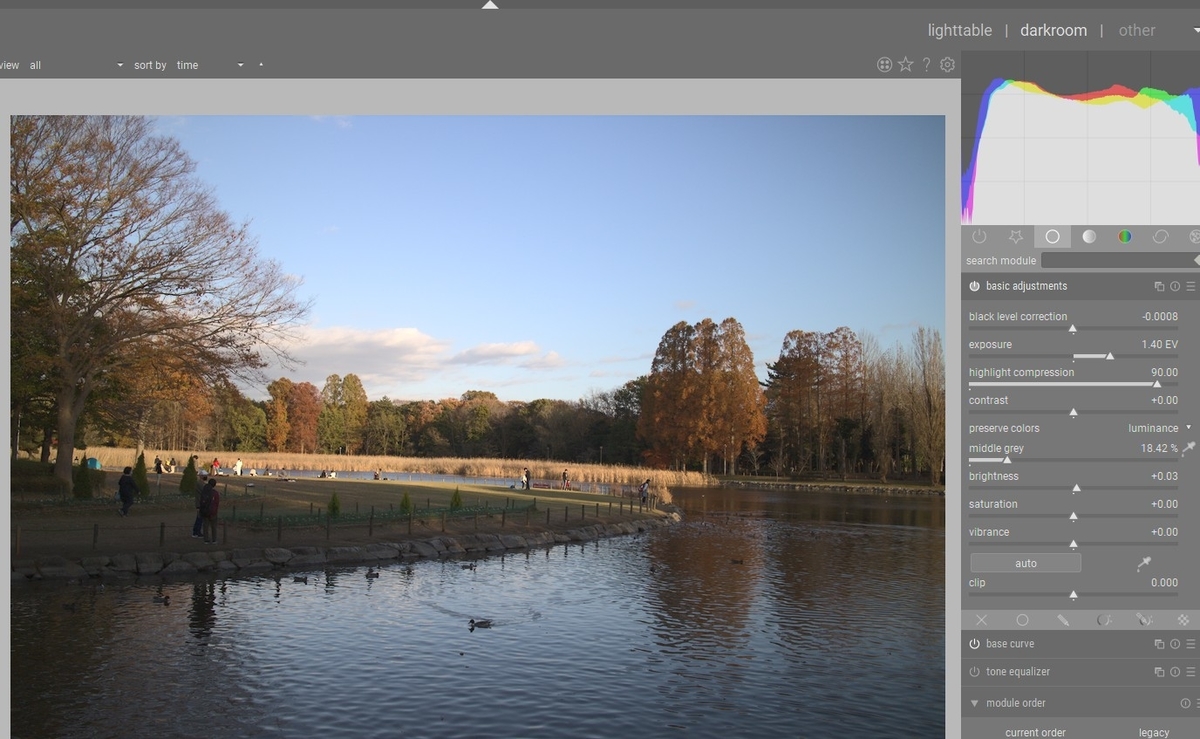
Task: Click the current order label
Action: click(1035, 733)
